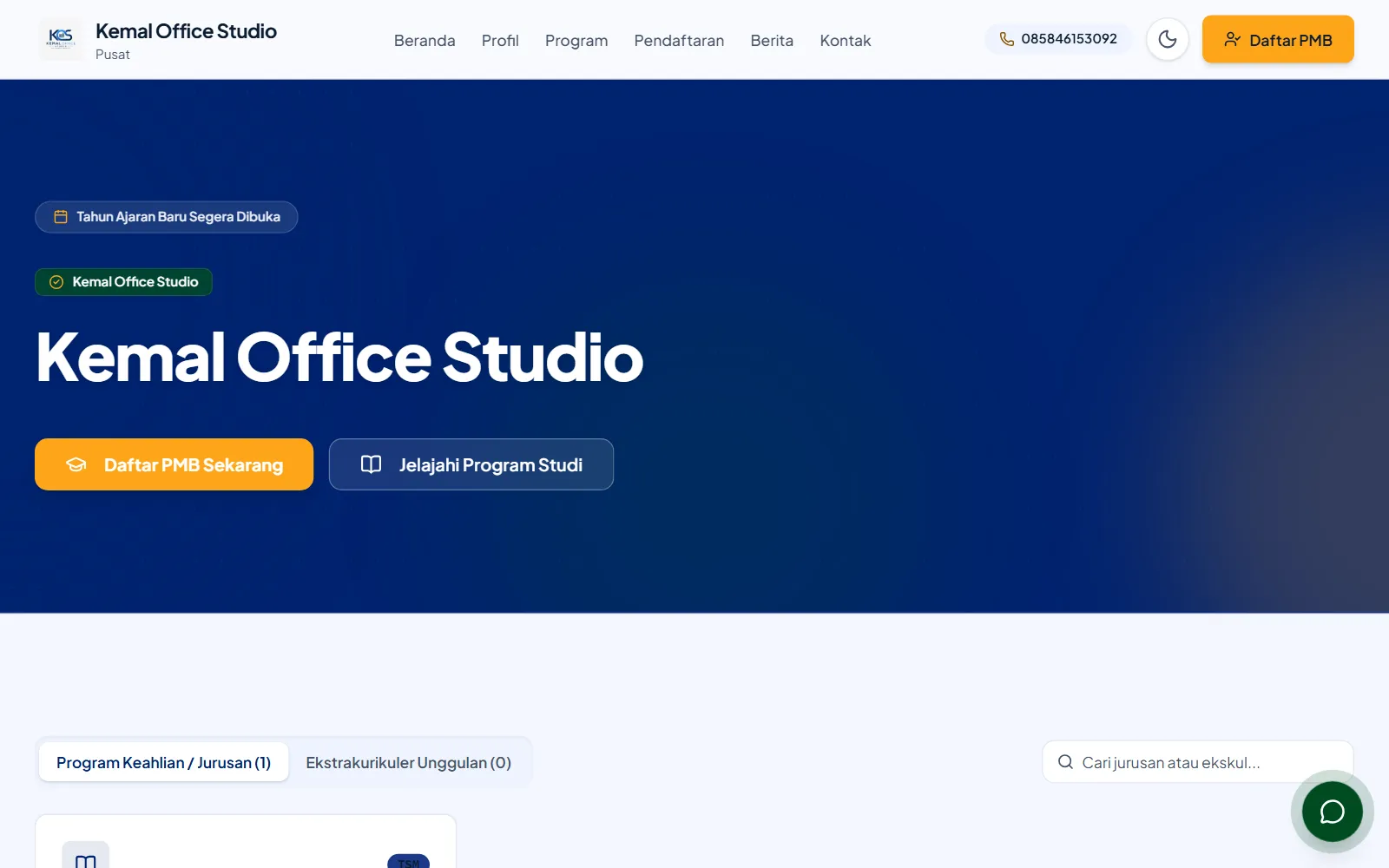Viewport: 1389px width, 868px height.
Task: Call the phone number 085846153092
Action: 1058,39
